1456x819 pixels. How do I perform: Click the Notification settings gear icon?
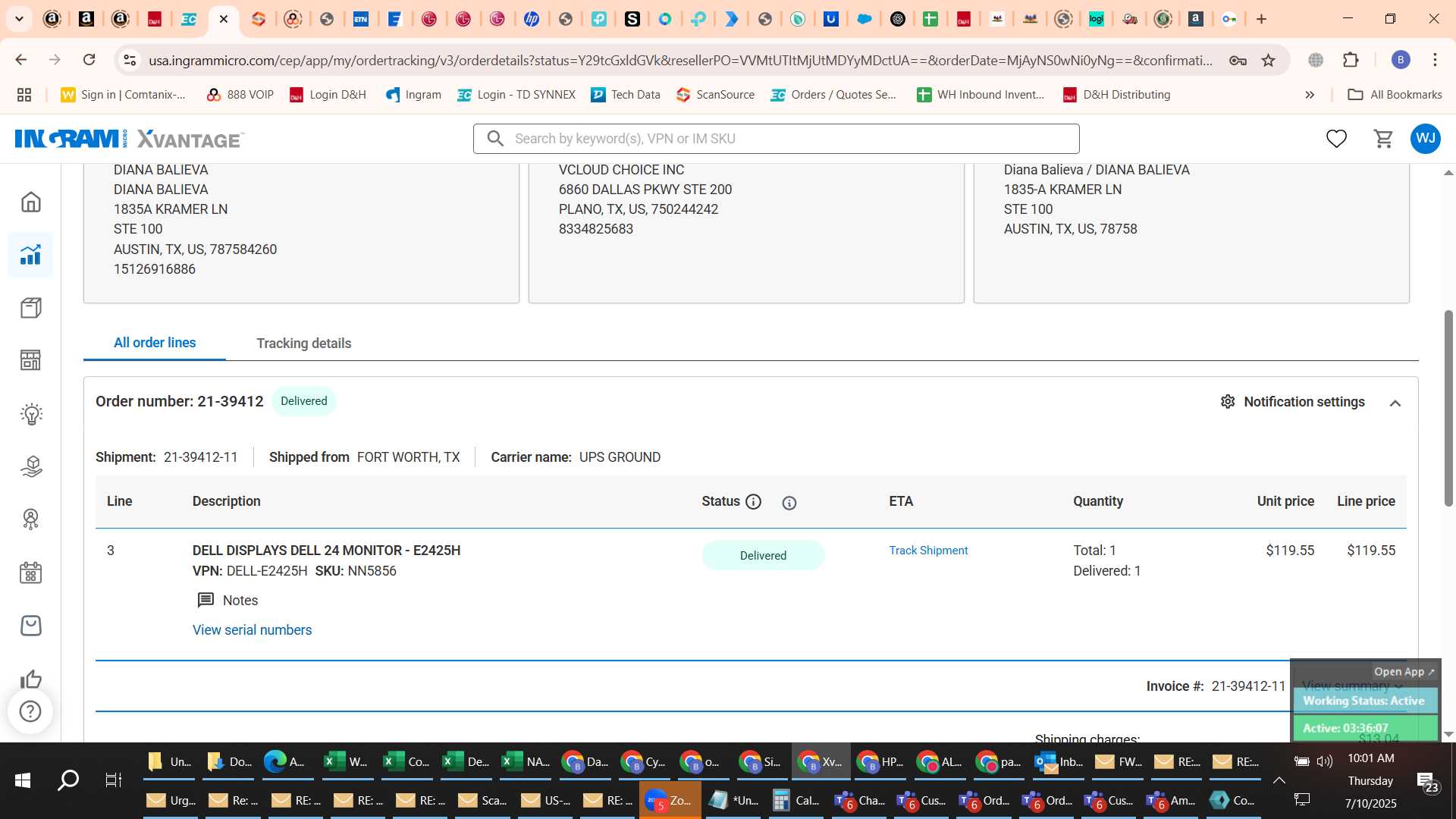pos(1228,401)
